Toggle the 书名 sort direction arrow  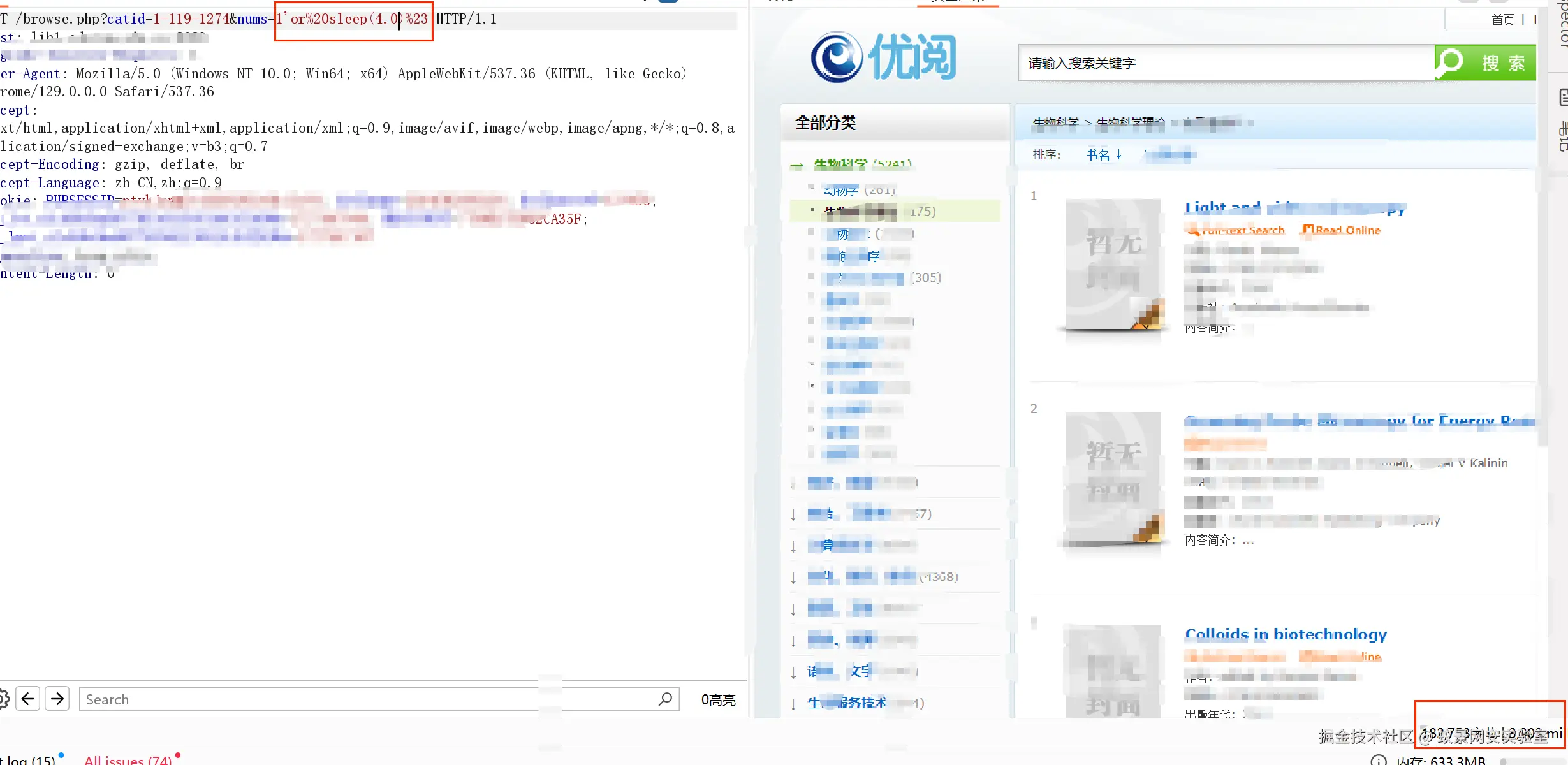[x=1118, y=154]
